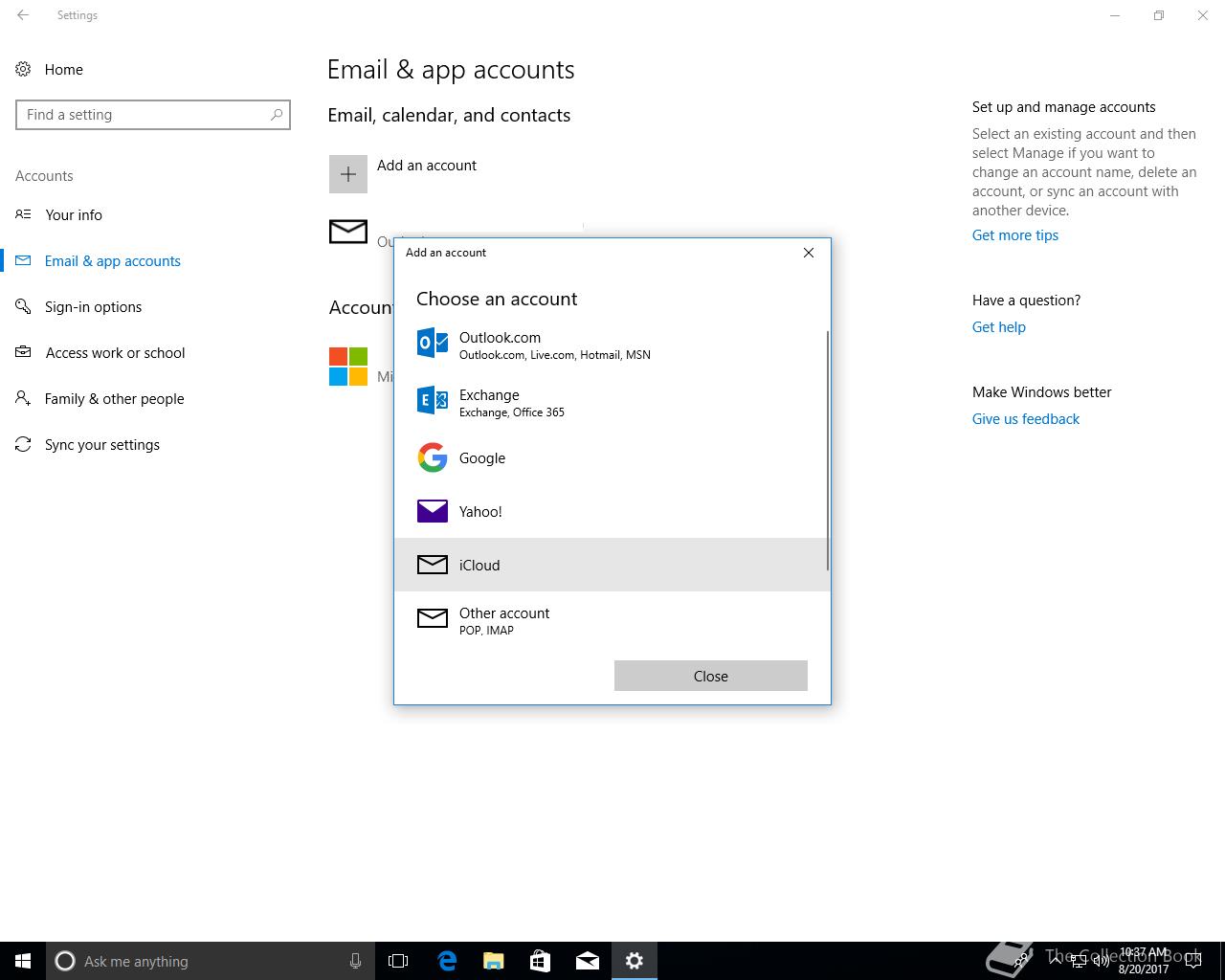
Task: Click the Cortana microphone icon
Action: tap(355, 961)
